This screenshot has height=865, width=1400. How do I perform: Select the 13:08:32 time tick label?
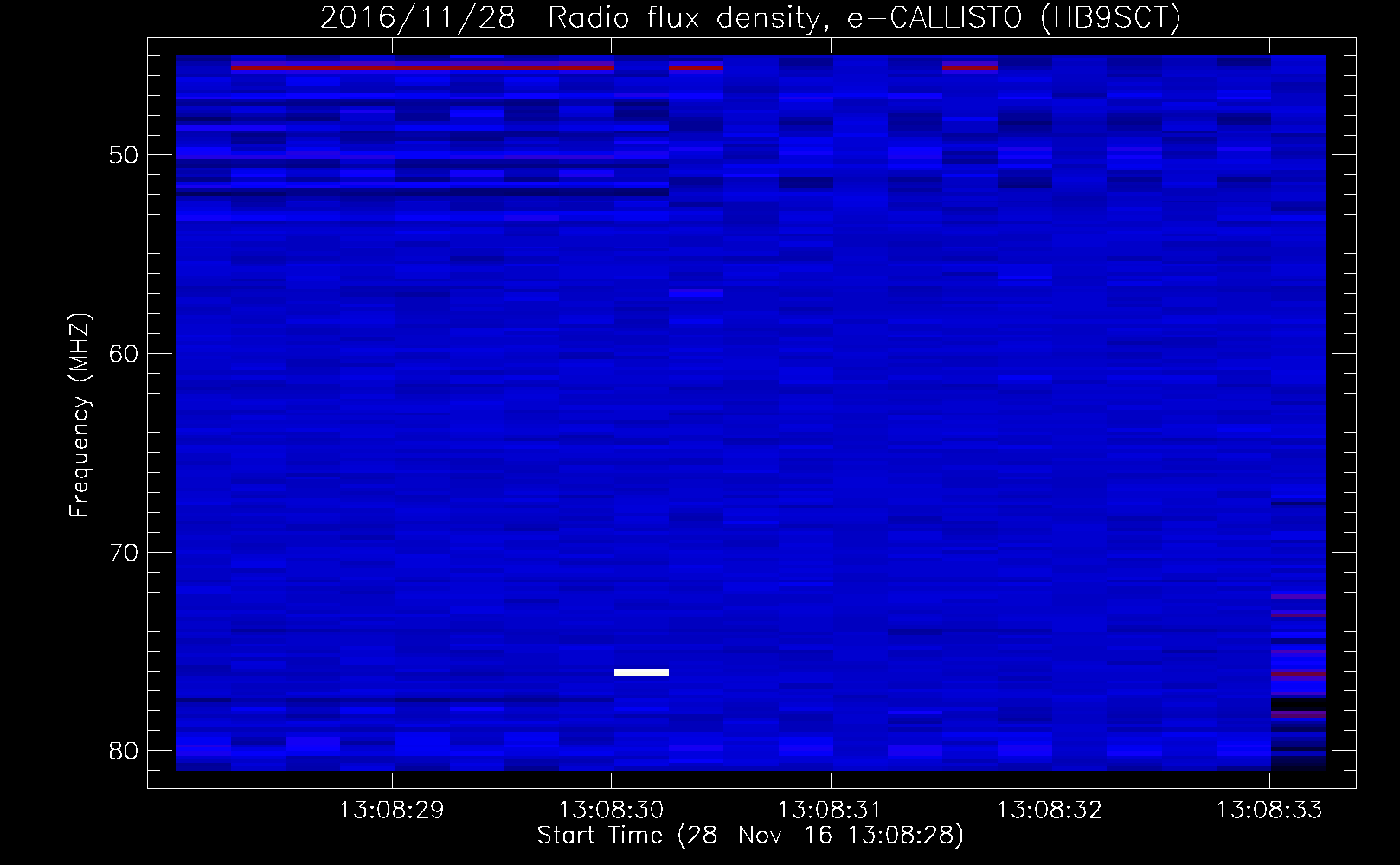point(1050,811)
